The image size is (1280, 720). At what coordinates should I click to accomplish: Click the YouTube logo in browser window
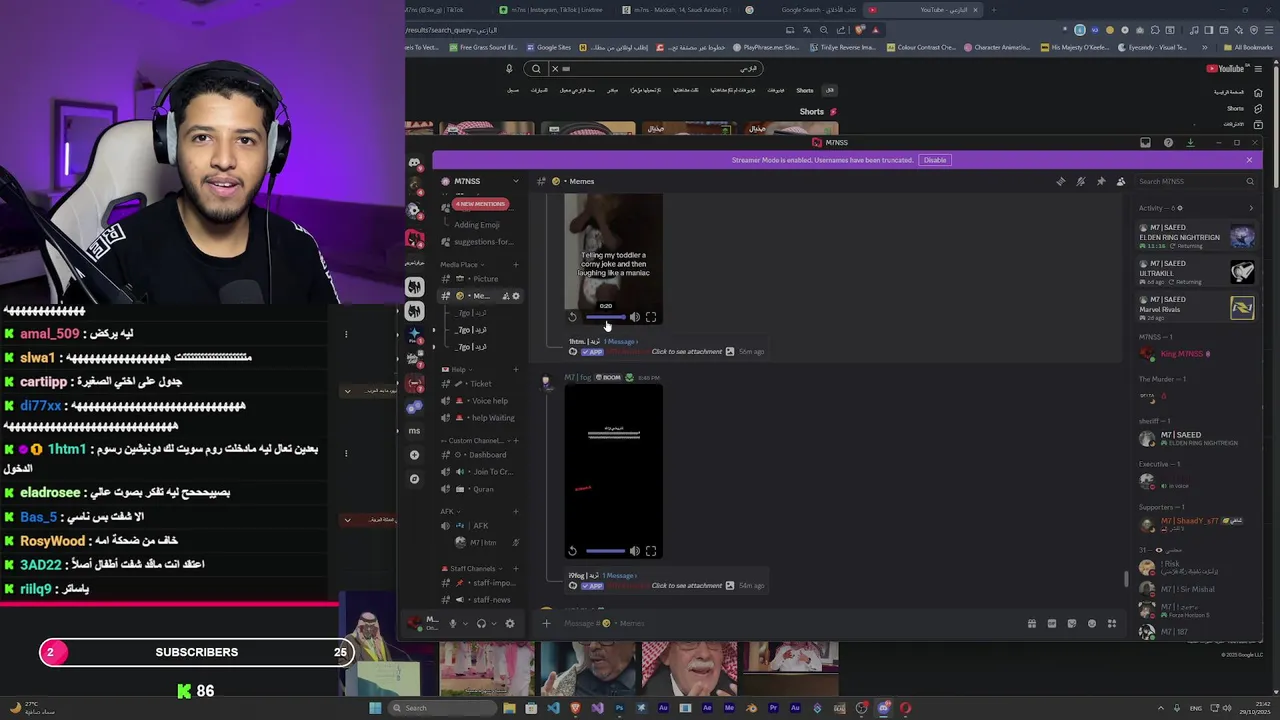[x=1225, y=69]
